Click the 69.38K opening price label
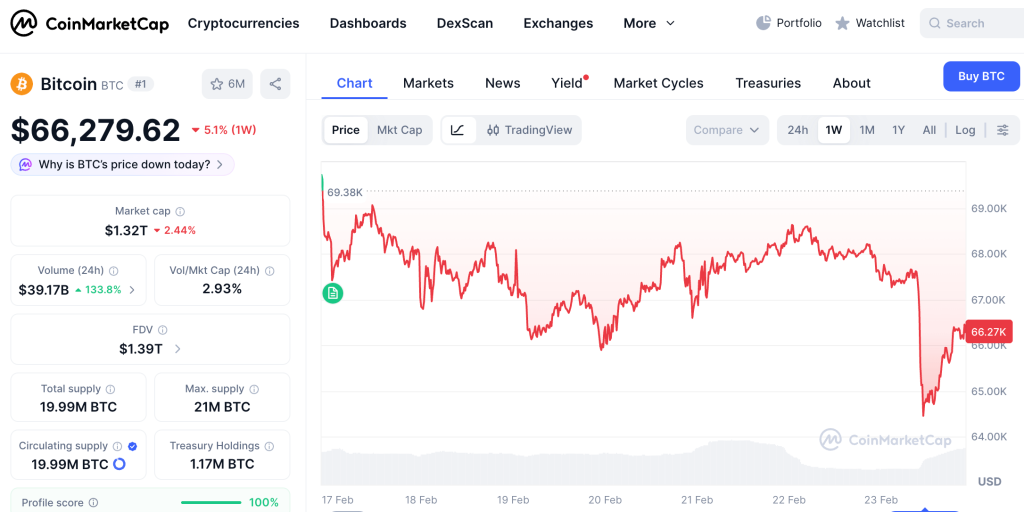This screenshot has width=1024, height=512. click(x=345, y=192)
